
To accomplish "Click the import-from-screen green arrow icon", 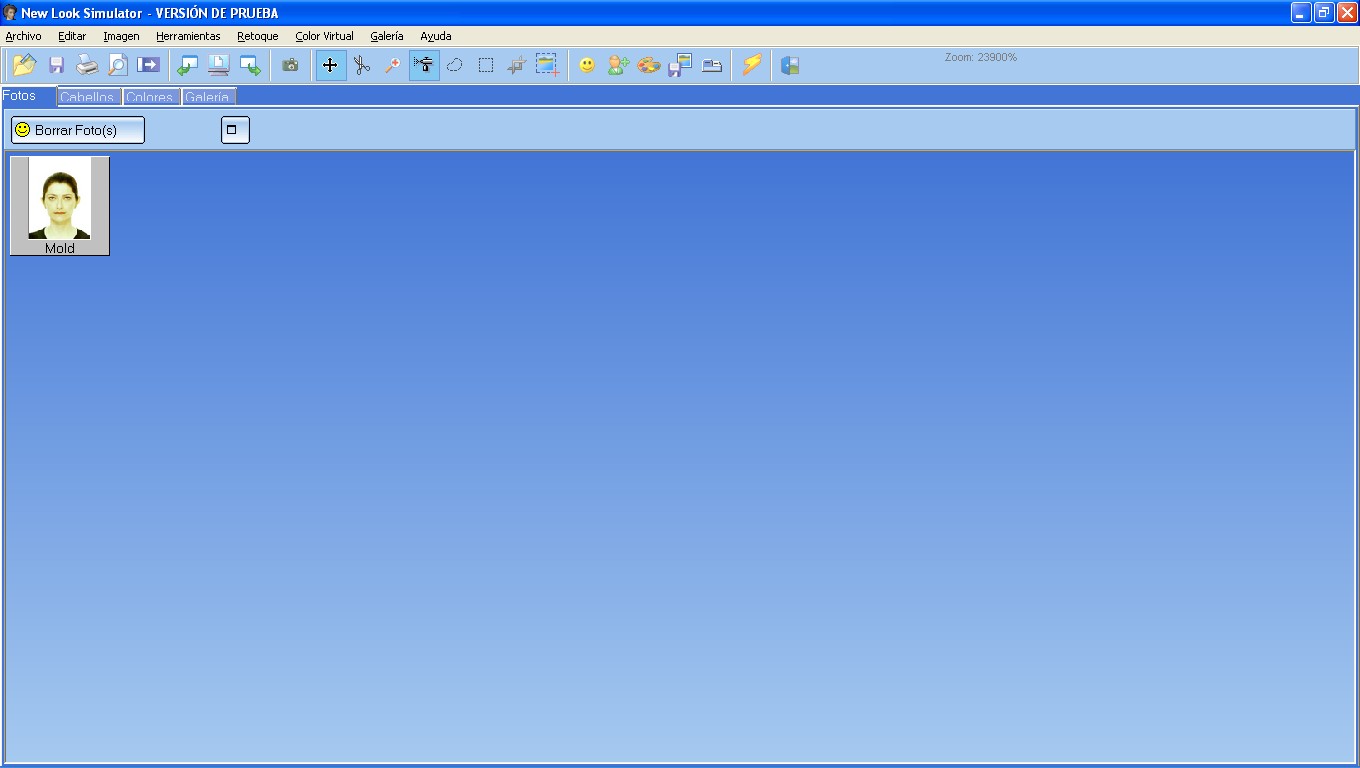I will tap(187, 65).
